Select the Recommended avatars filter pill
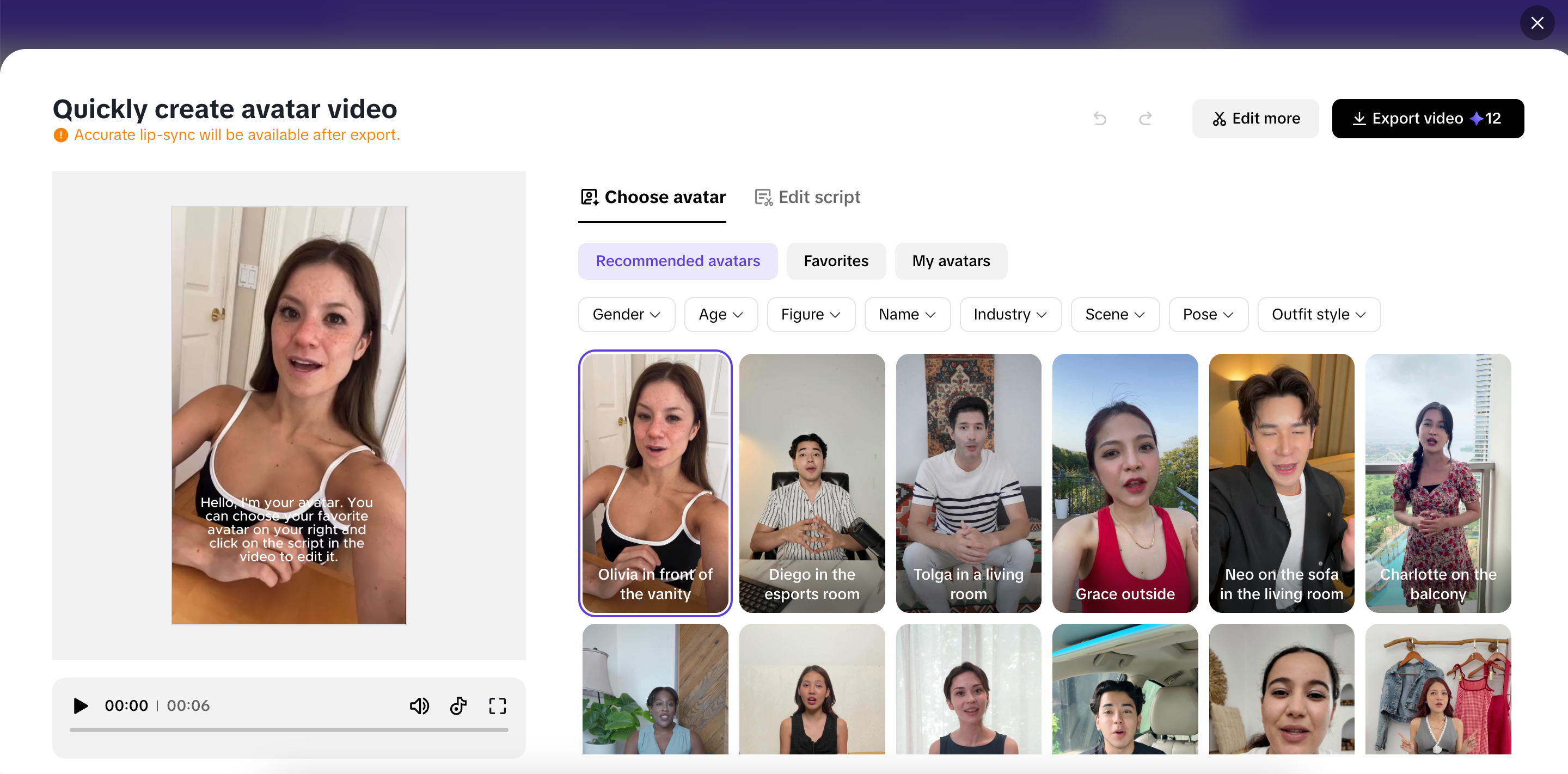1568x774 pixels. [x=677, y=260]
